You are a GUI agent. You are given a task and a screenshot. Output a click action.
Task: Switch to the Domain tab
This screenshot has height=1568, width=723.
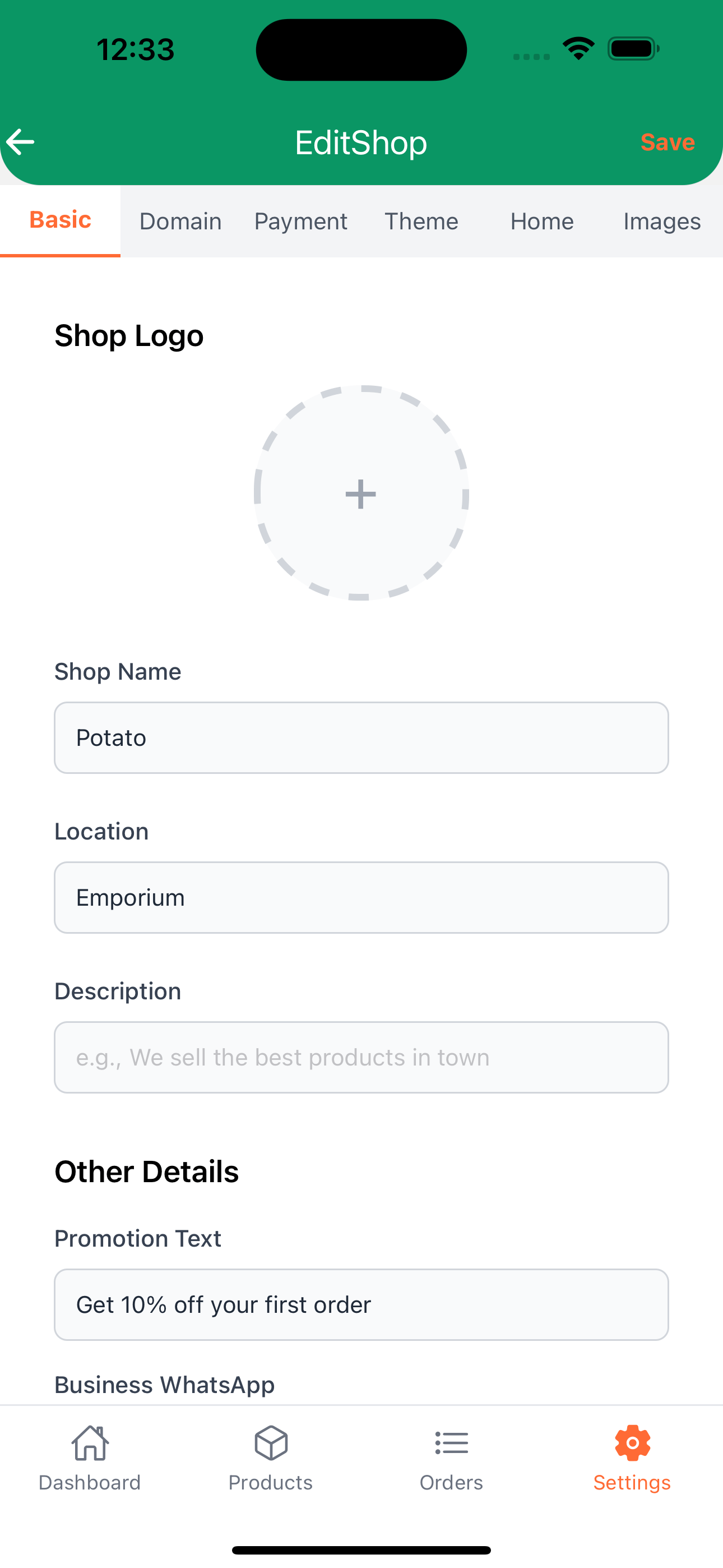180,222
